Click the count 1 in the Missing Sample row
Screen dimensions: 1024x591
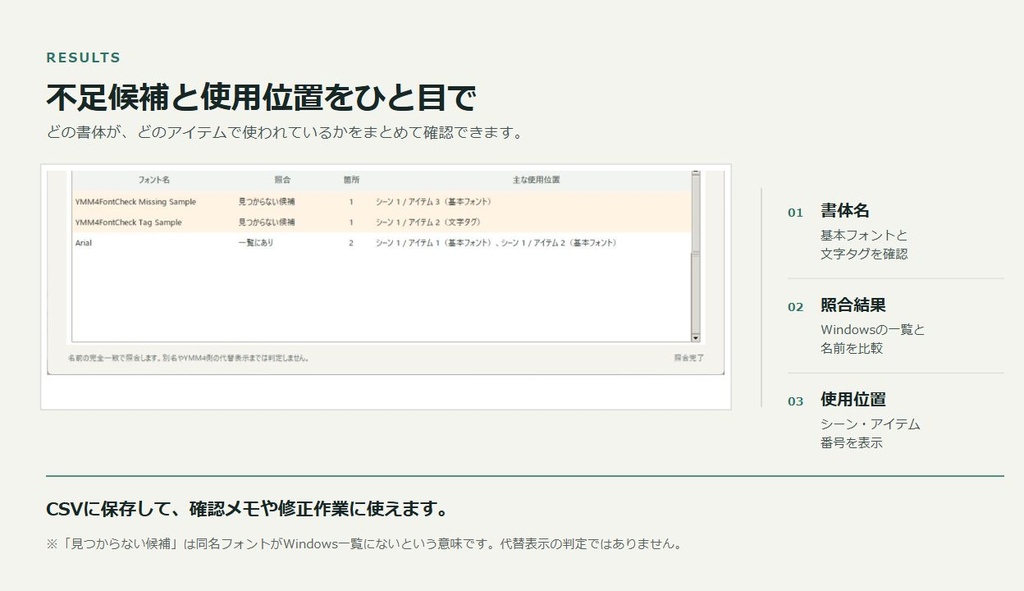tap(351, 202)
